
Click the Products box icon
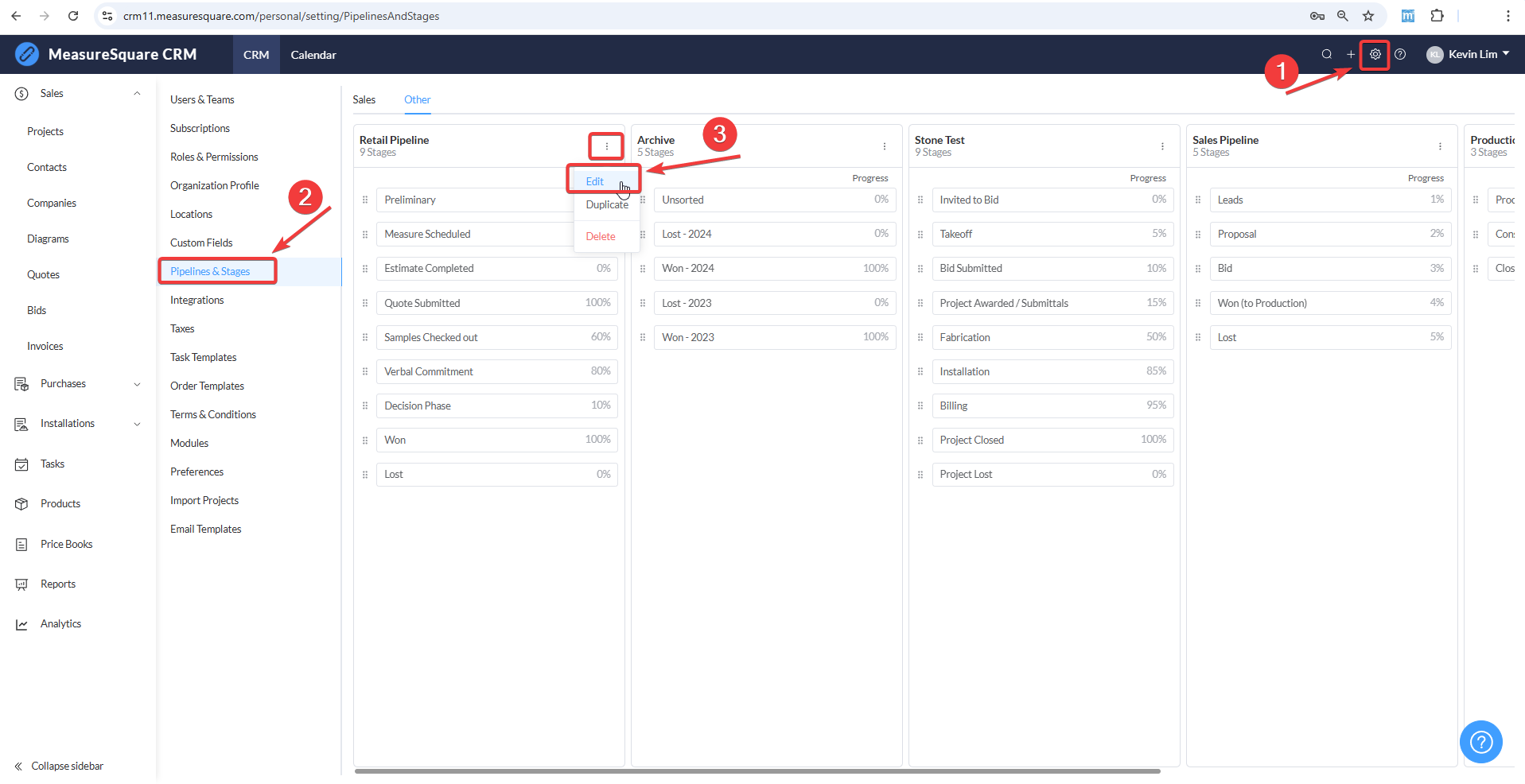(x=21, y=504)
